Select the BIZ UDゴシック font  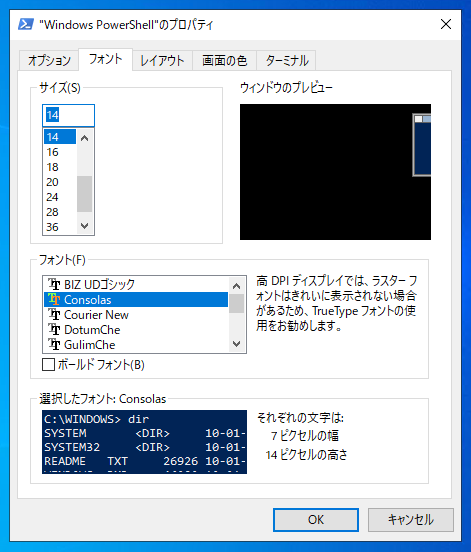(136, 284)
